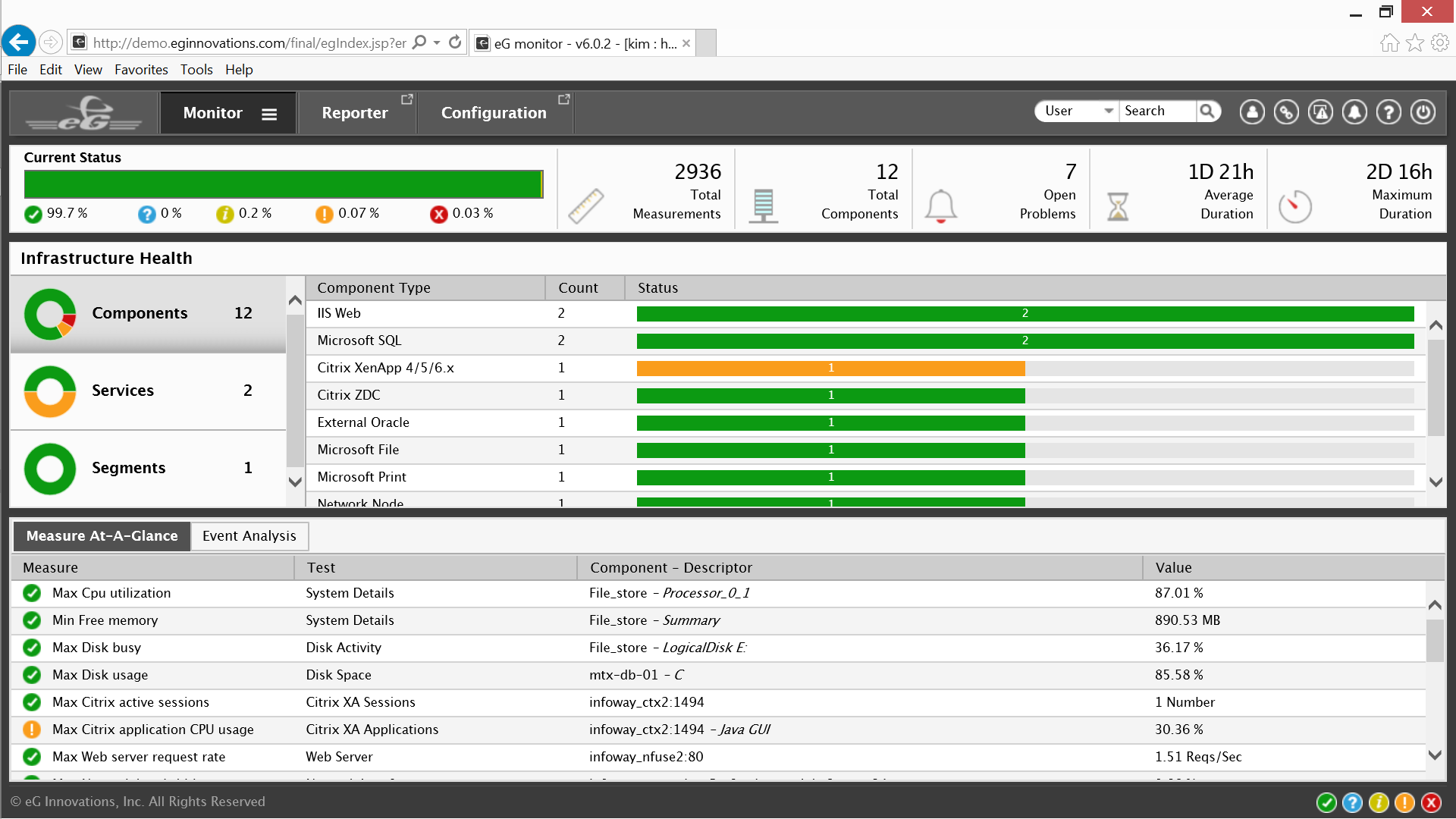Image resolution: width=1456 pixels, height=819 pixels.
Task: Open the File menu
Action: pyautogui.click(x=17, y=70)
